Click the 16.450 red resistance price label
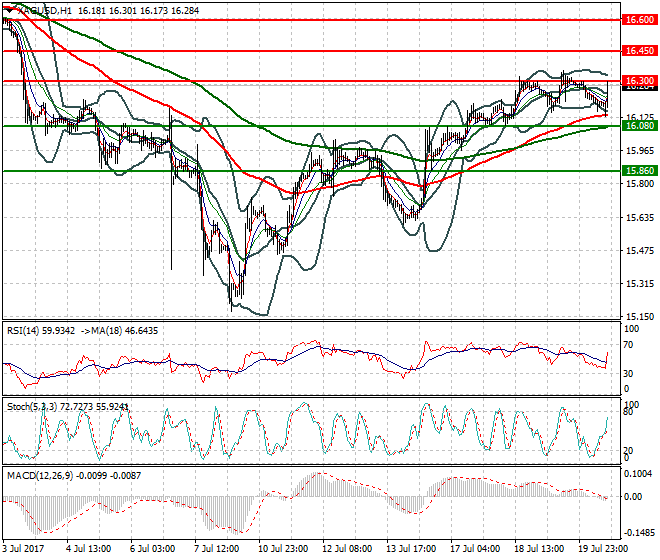The width and height of the screenshot is (660, 560). [639, 51]
